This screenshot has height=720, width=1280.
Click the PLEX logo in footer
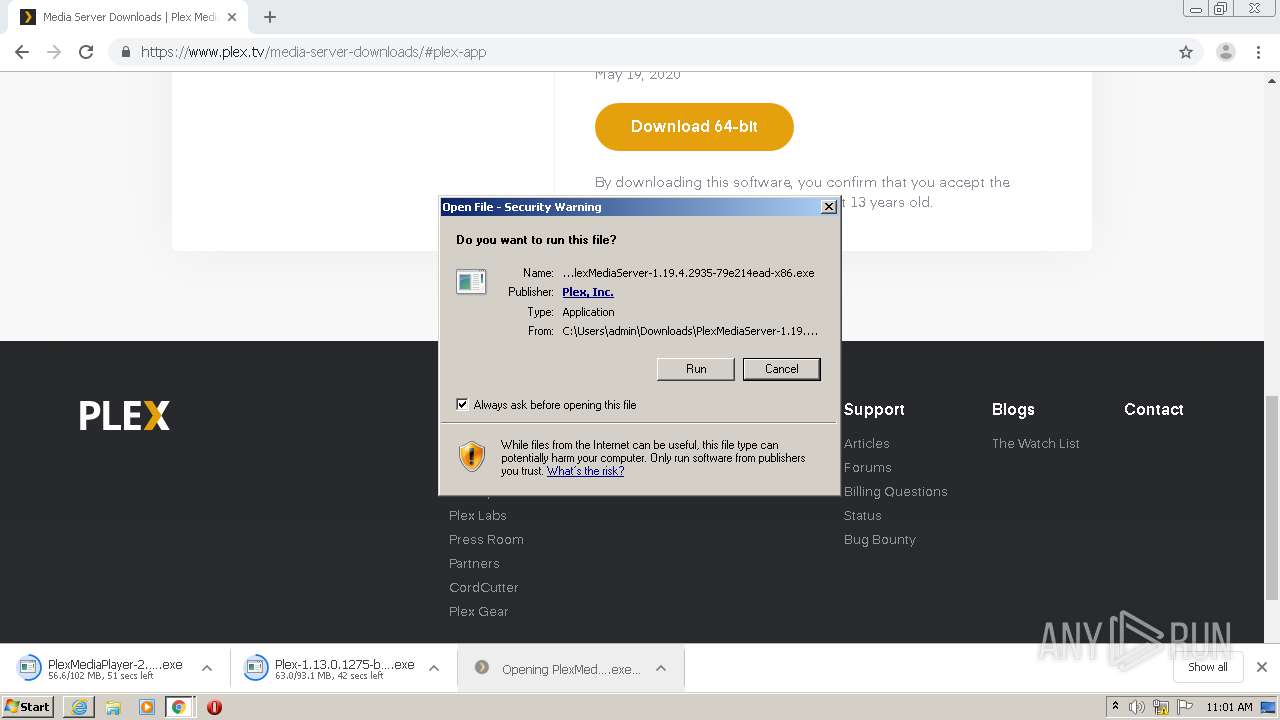(125, 415)
